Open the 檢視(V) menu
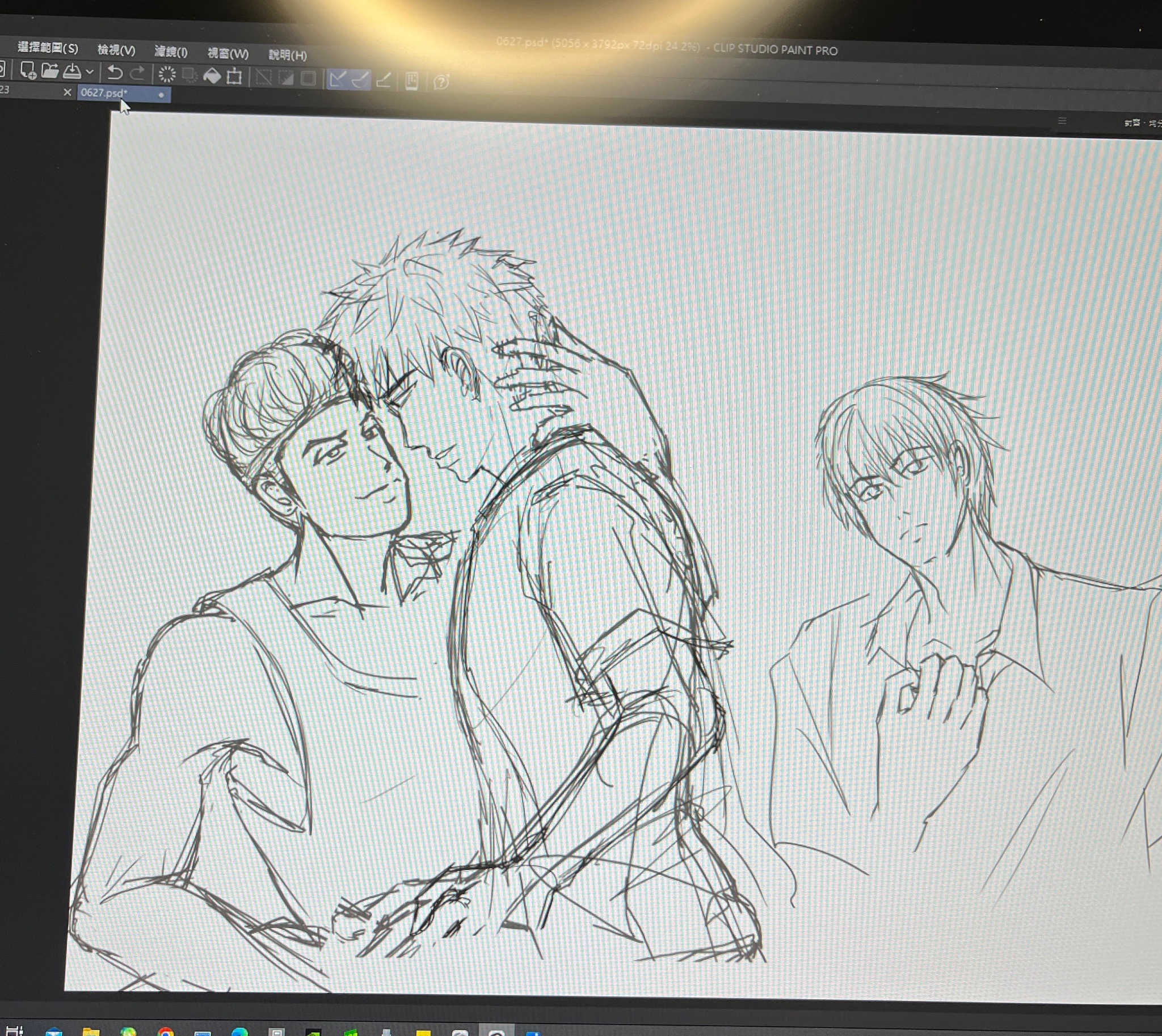Viewport: 1162px width, 1036px height. [x=116, y=50]
